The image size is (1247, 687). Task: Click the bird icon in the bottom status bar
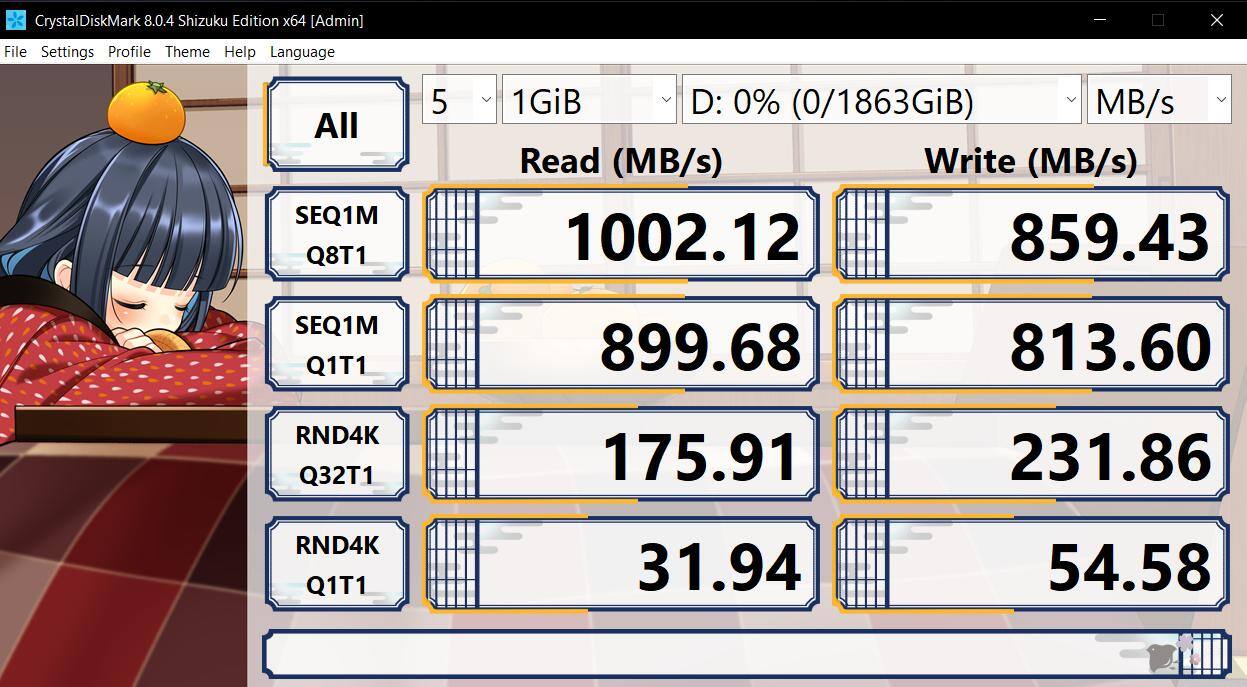pyautogui.click(x=1160, y=656)
